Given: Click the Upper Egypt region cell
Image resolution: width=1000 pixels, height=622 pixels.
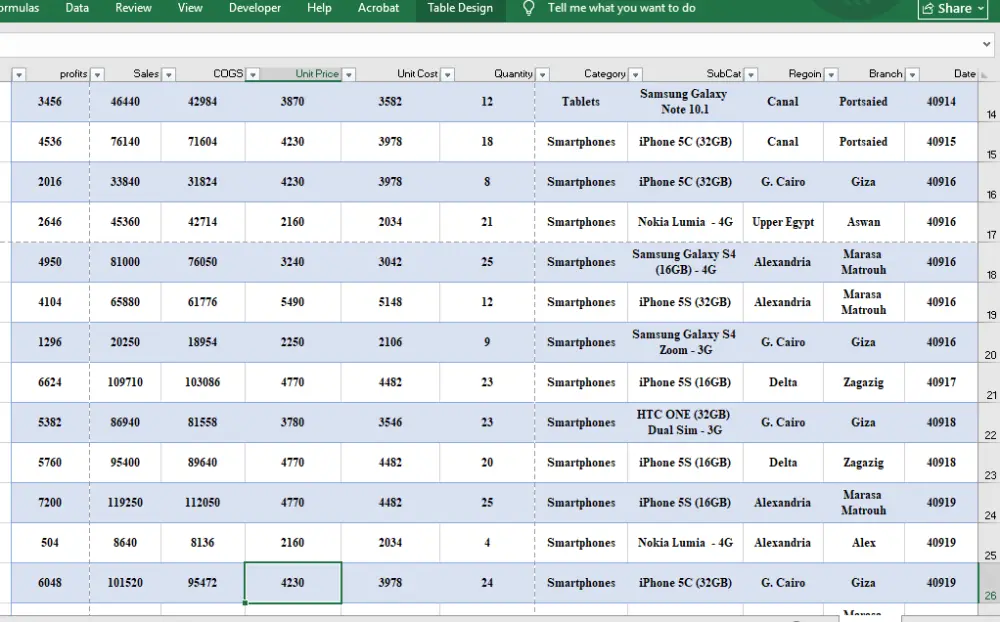Looking at the screenshot, I should (x=783, y=222).
